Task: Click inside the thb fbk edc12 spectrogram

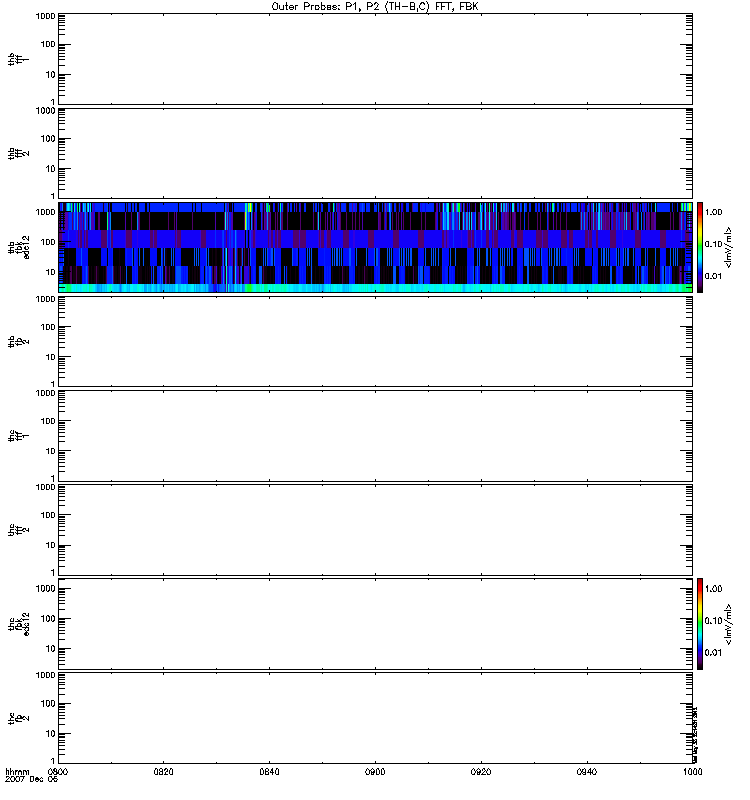Action: point(375,247)
